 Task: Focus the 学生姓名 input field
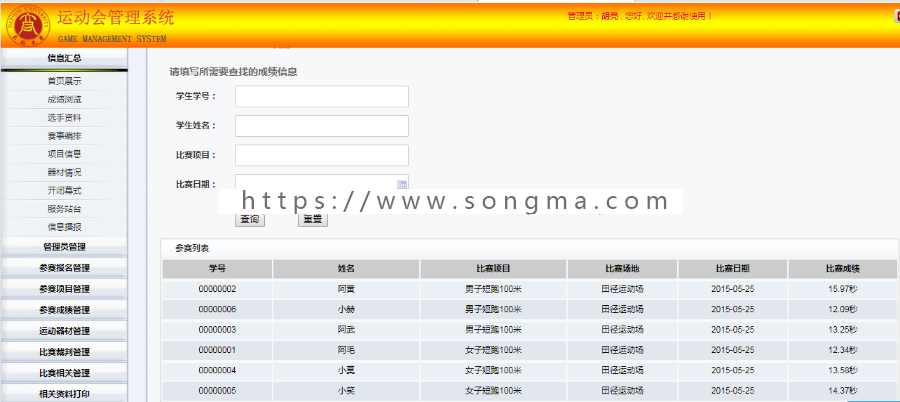coord(322,126)
